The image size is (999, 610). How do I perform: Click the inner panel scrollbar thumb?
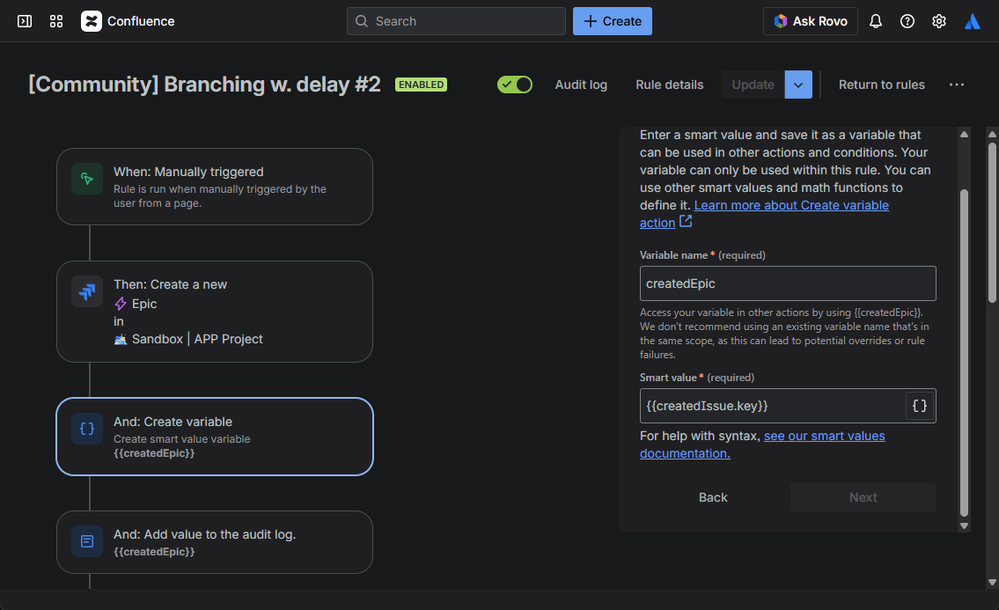click(x=964, y=352)
